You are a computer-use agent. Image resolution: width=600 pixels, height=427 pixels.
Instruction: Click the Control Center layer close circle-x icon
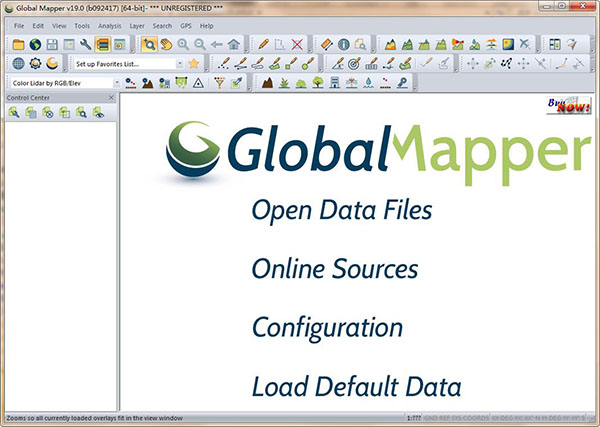coord(48,112)
